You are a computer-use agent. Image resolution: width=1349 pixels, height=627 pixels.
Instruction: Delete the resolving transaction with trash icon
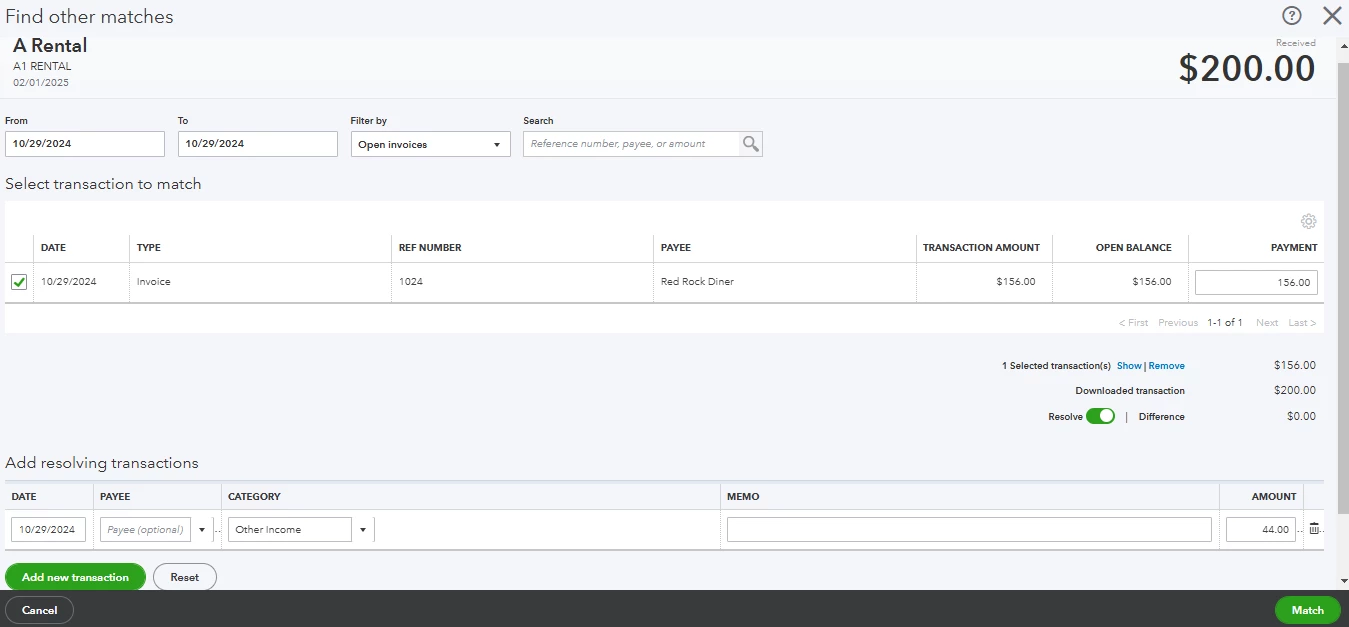[1314, 529]
